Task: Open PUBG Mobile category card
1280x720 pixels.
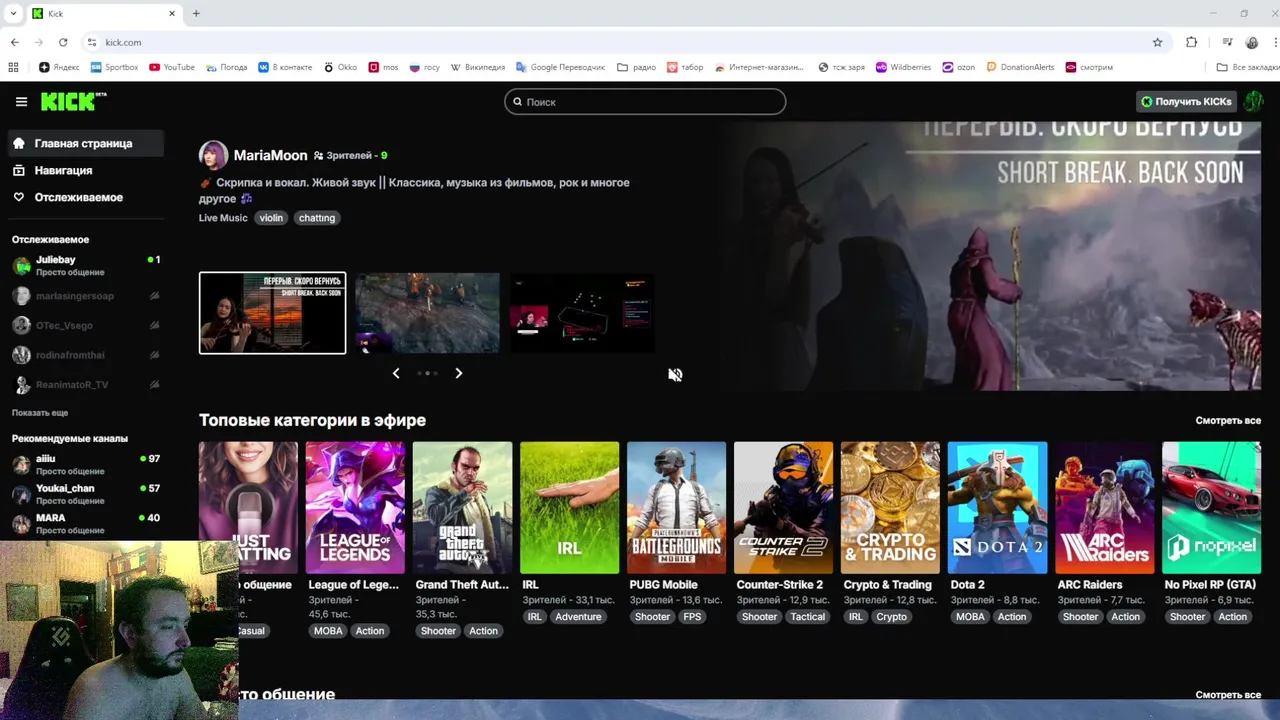Action: coord(676,507)
